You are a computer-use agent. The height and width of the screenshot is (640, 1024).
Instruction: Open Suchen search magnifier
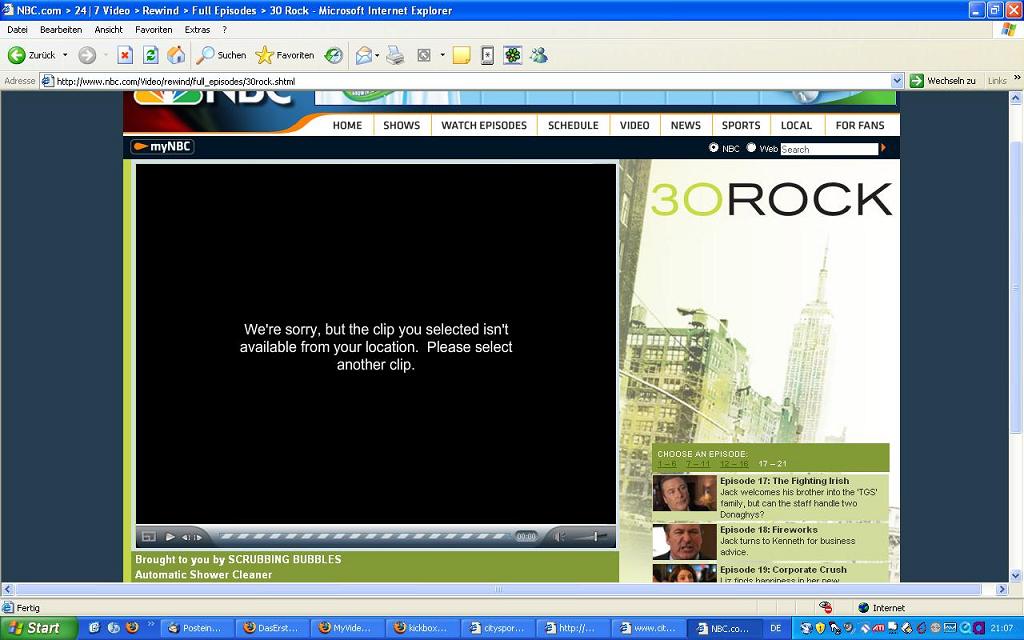pyautogui.click(x=221, y=56)
